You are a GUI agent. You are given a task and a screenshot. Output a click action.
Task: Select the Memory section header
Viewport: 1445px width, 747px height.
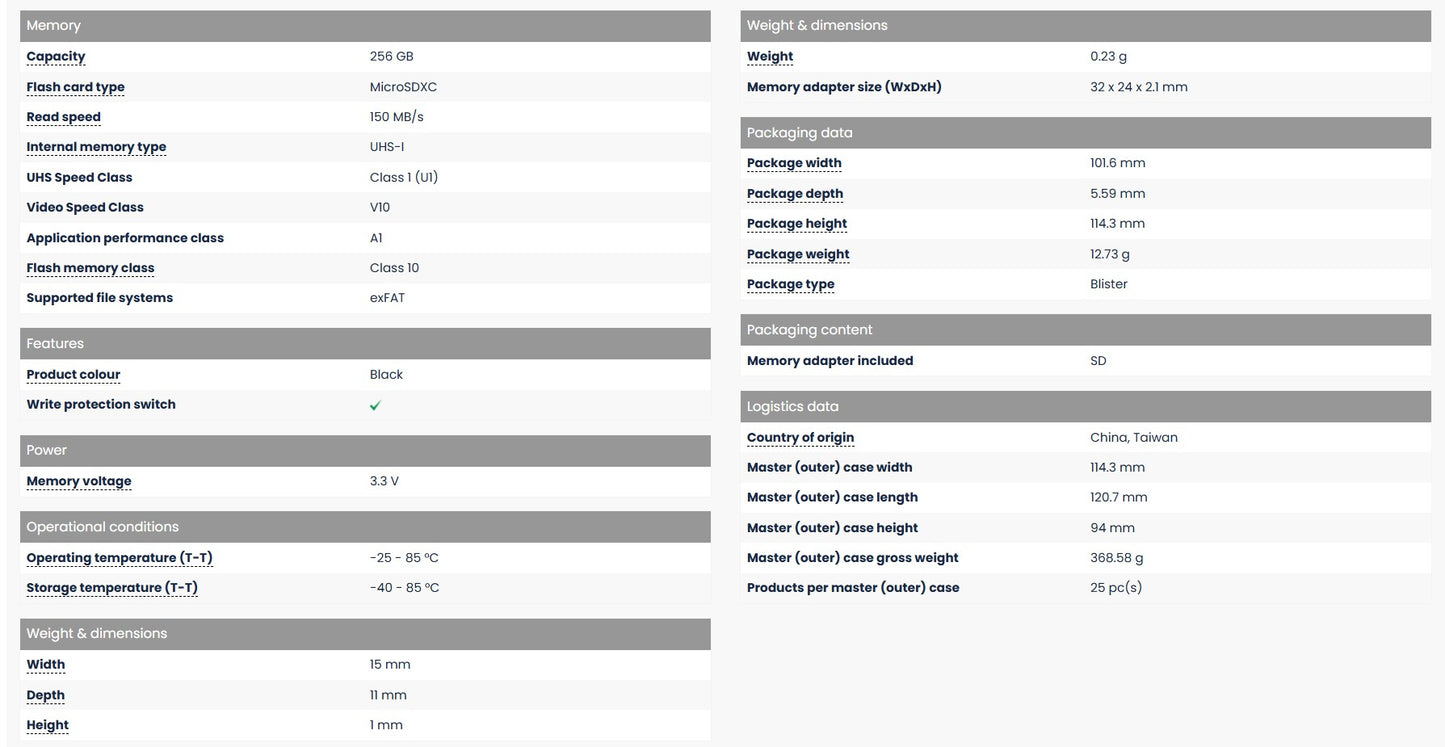(x=365, y=26)
